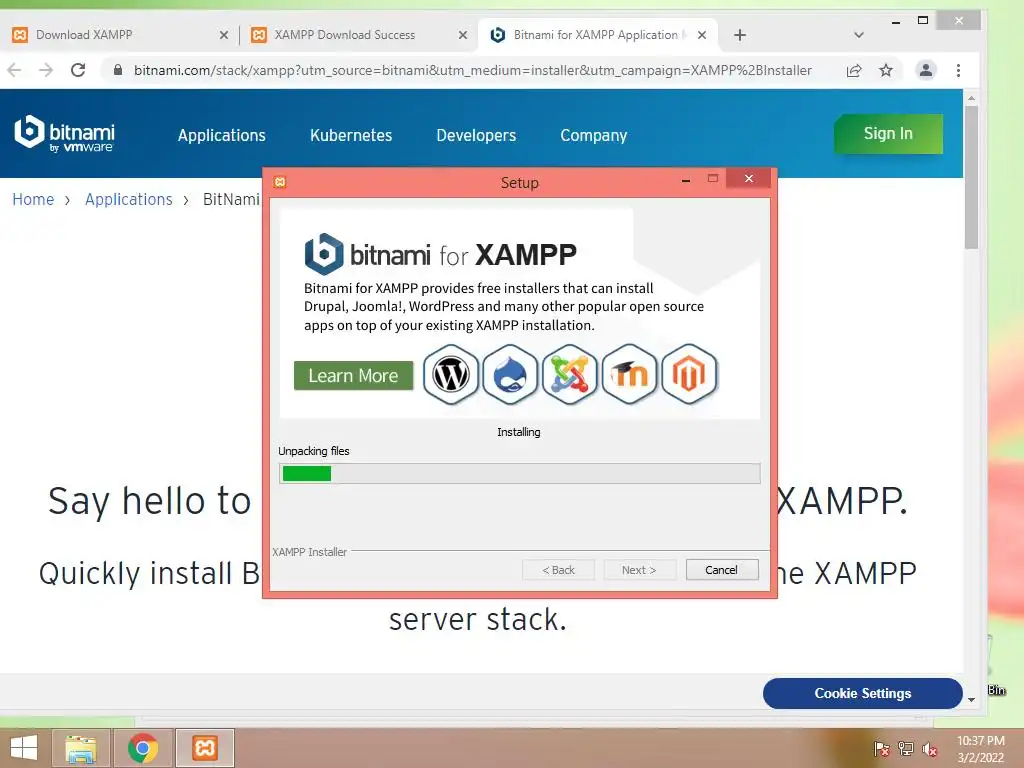
Task: View site info via padlock icon
Action: (118, 70)
